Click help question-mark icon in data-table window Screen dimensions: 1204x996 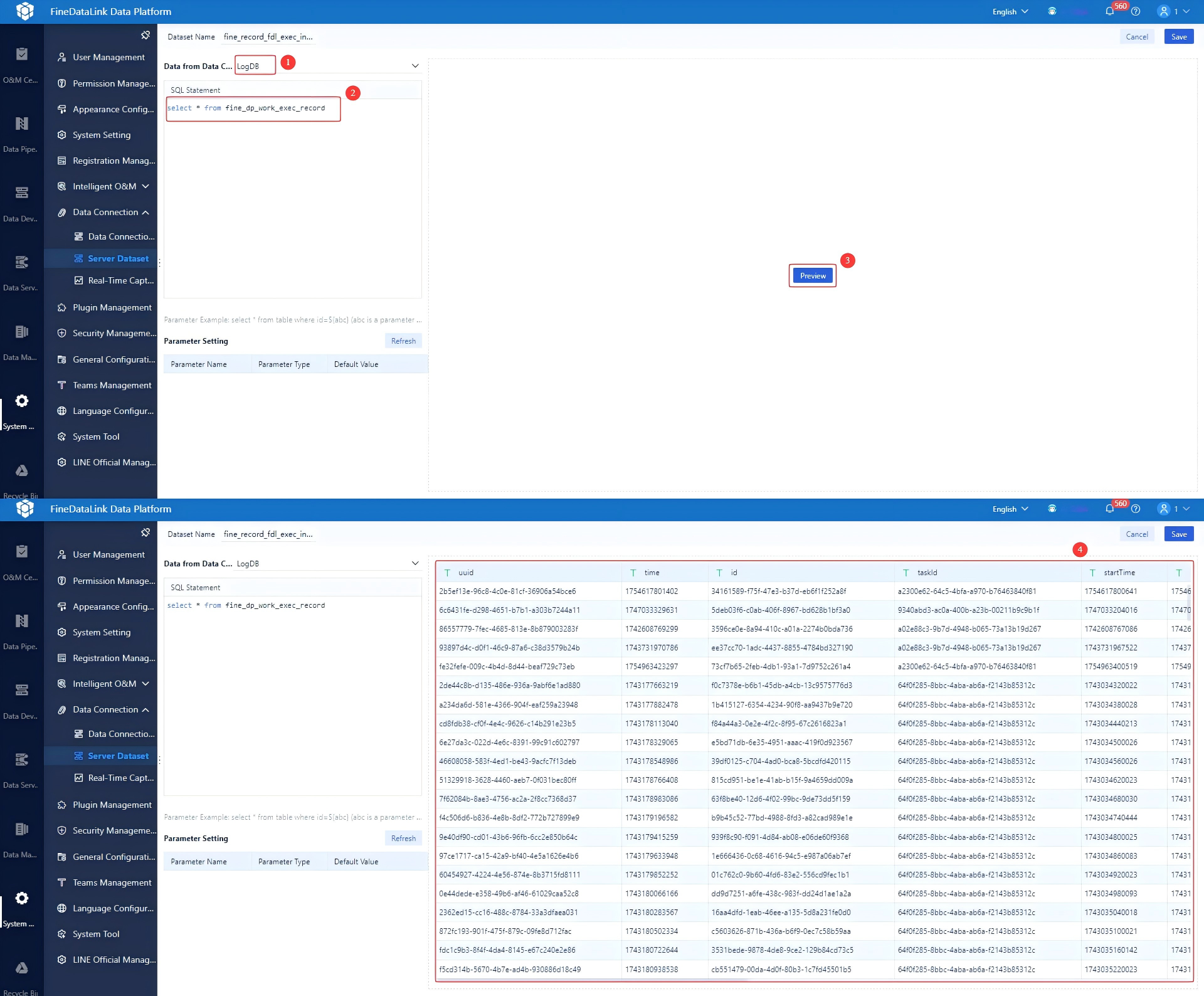[1136, 509]
